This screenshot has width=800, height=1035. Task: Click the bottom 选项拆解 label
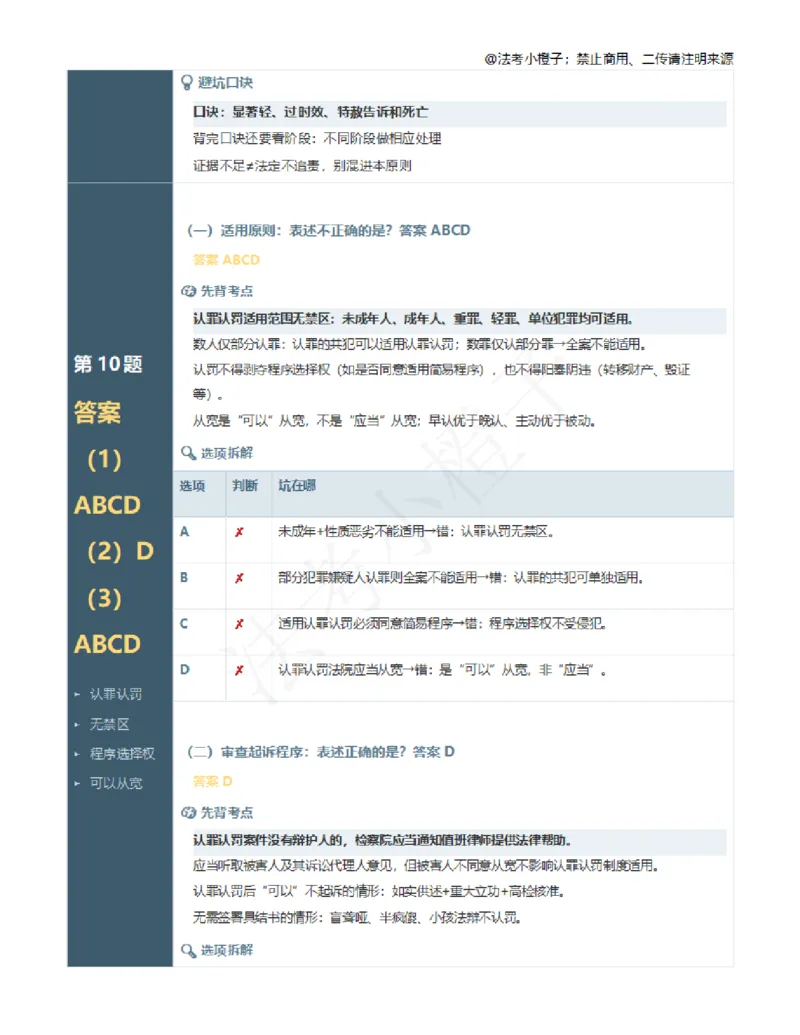tap(226, 951)
